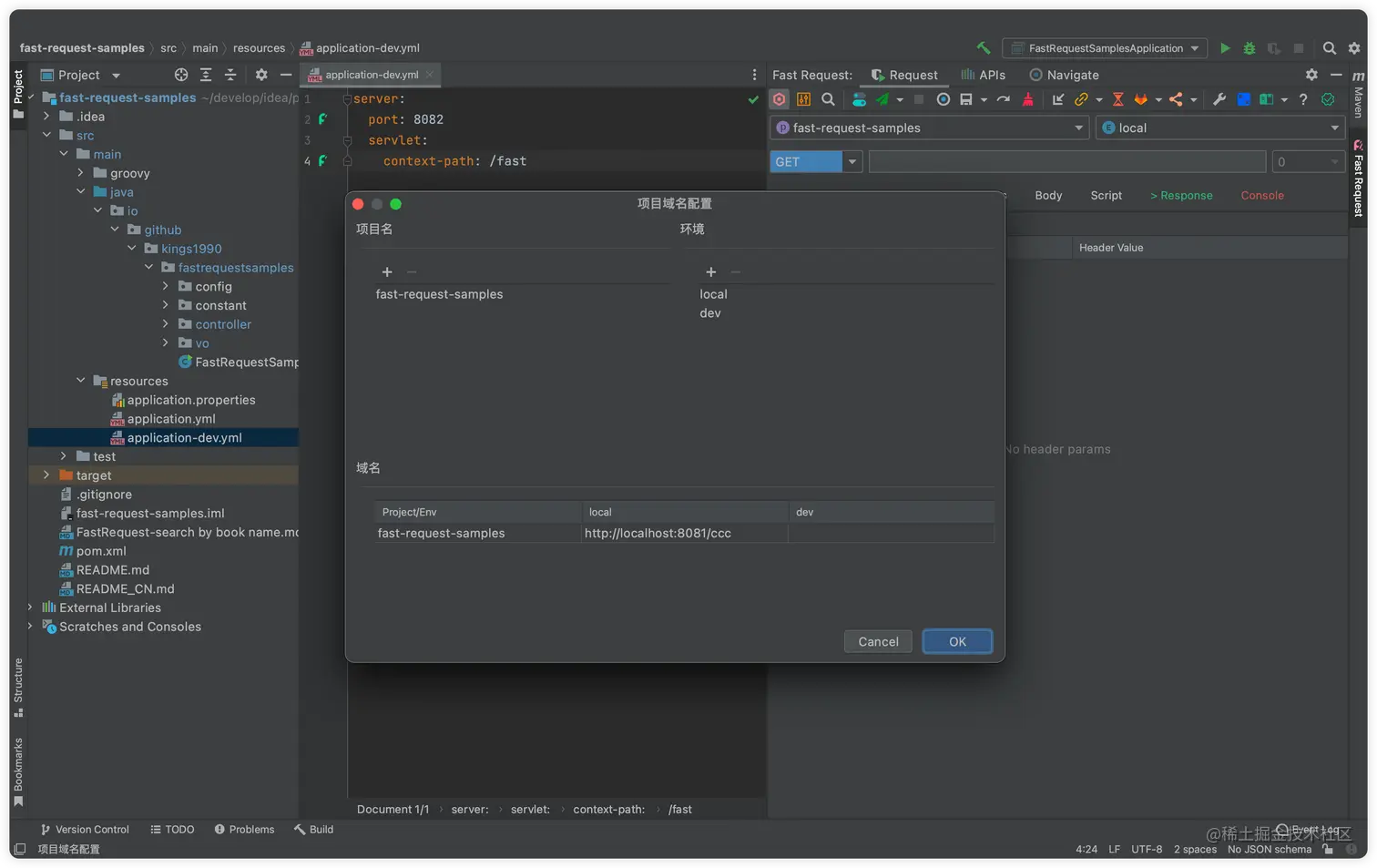Image resolution: width=1377 pixels, height=868 pixels.
Task: Start debugging with the green bug icon
Action: point(1249,48)
